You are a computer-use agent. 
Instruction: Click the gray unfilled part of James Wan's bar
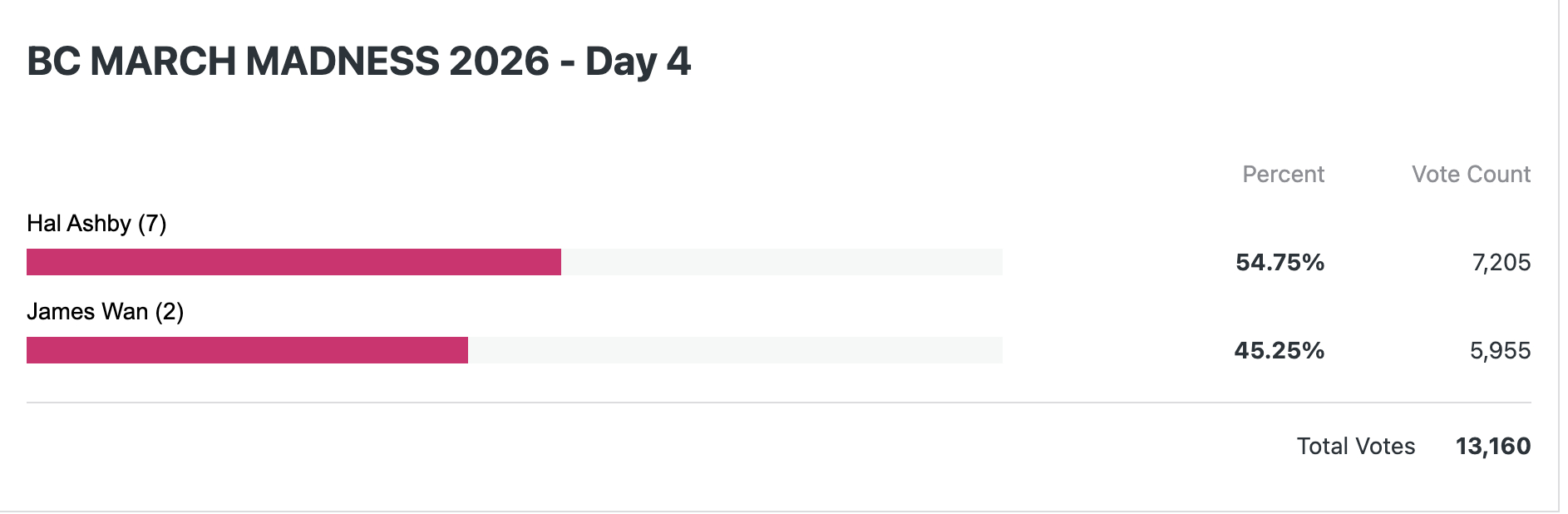pyautogui.click(x=735, y=350)
